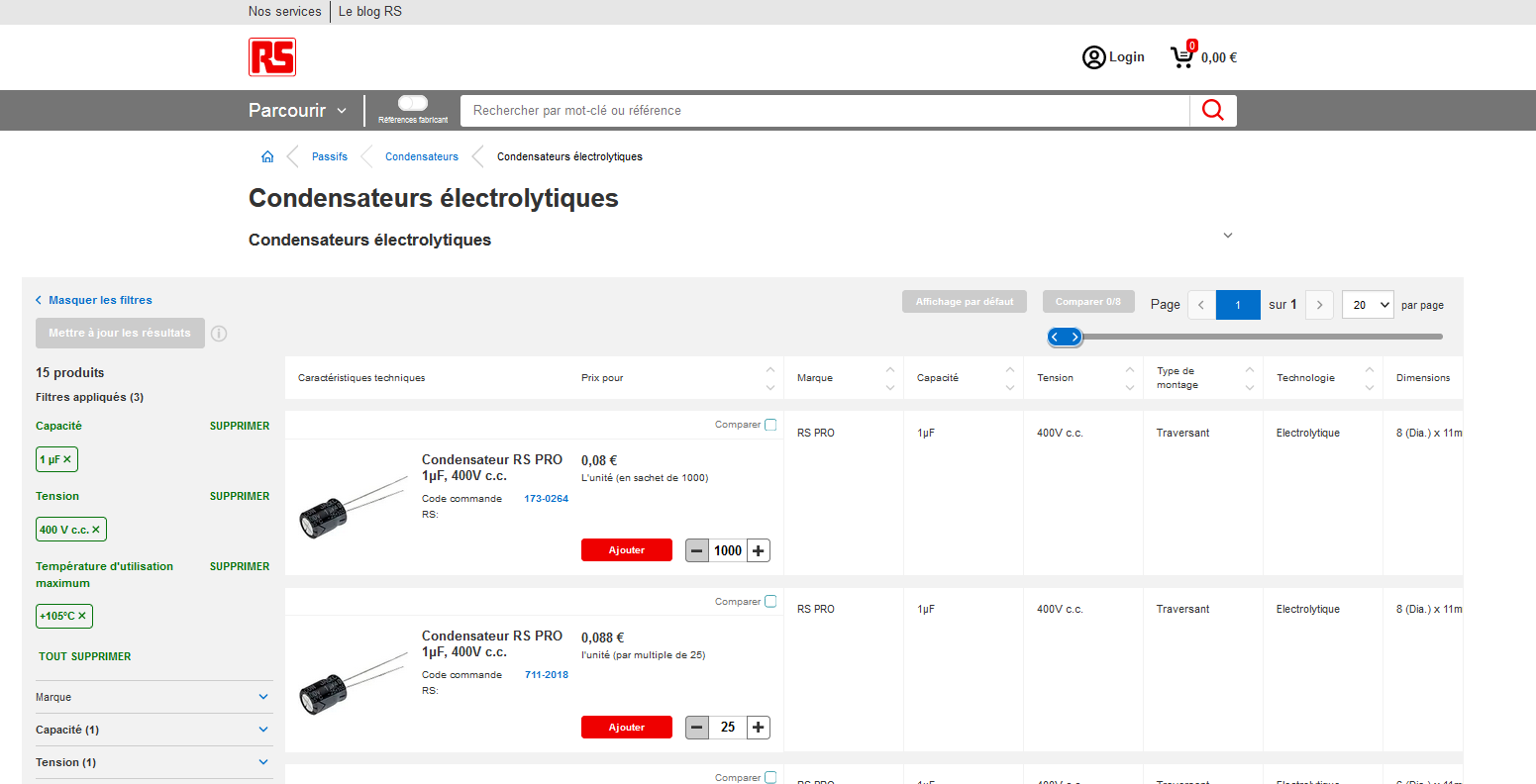
Task: Click Affichage par défaut button
Action: [x=965, y=302]
